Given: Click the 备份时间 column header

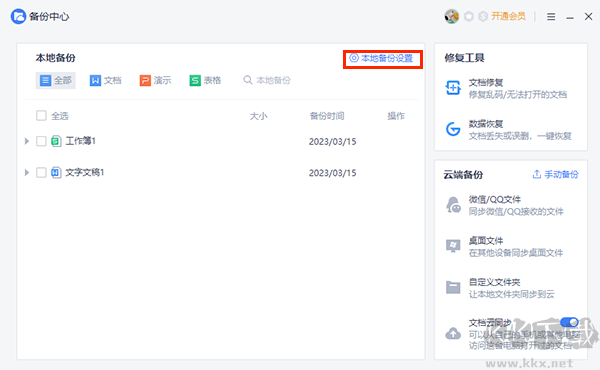Looking at the screenshot, I should (x=327, y=116).
